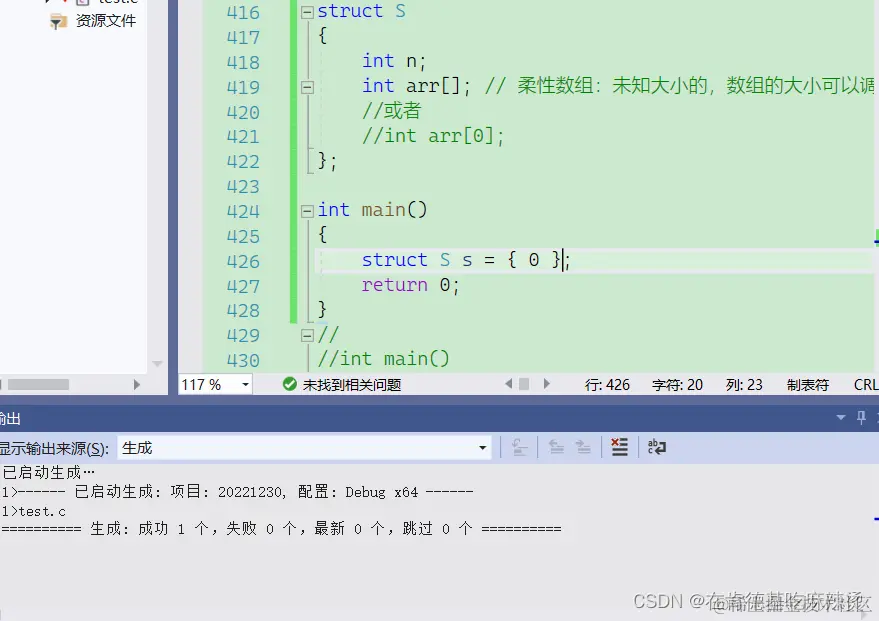879x621 pixels.
Task: Click the green check no issues icon
Action: click(289, 384)
